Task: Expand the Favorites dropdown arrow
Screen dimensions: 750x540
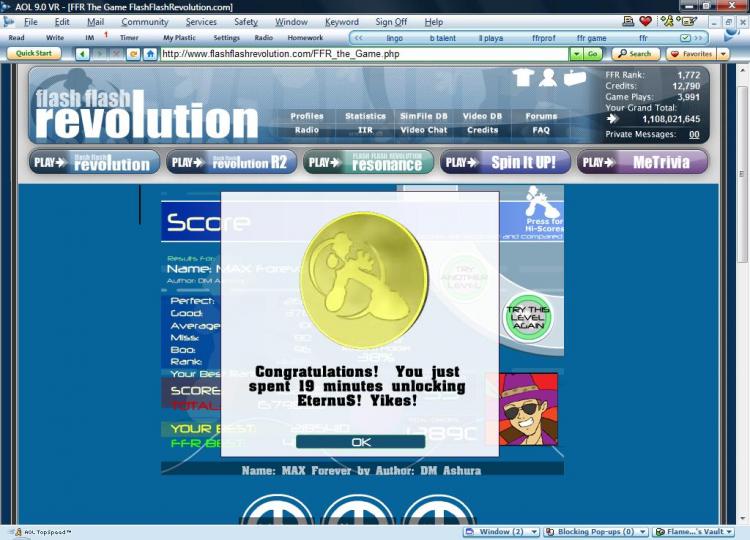Action: (x=723, y=54)
